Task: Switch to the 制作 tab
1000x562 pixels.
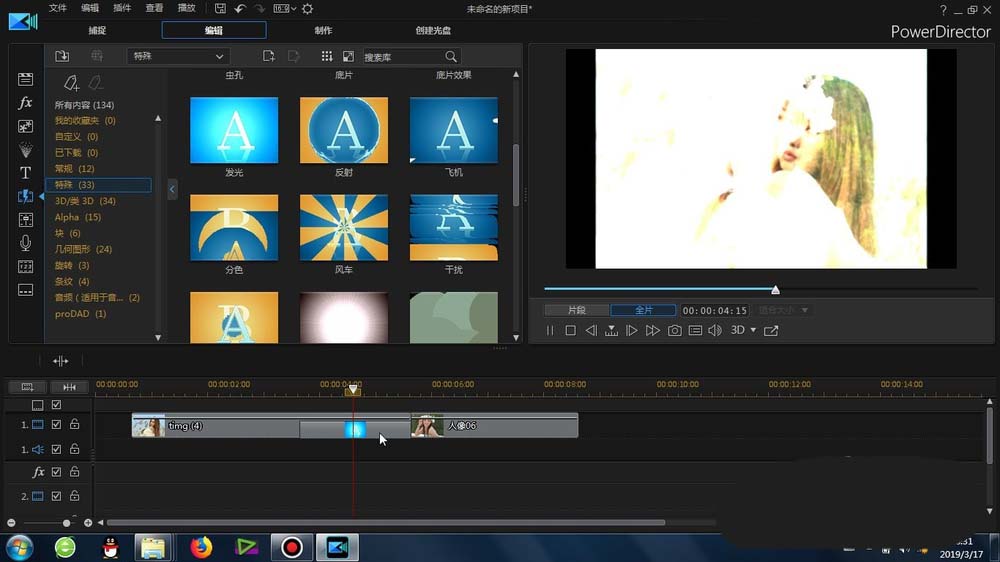Action: tap(323, 30)
